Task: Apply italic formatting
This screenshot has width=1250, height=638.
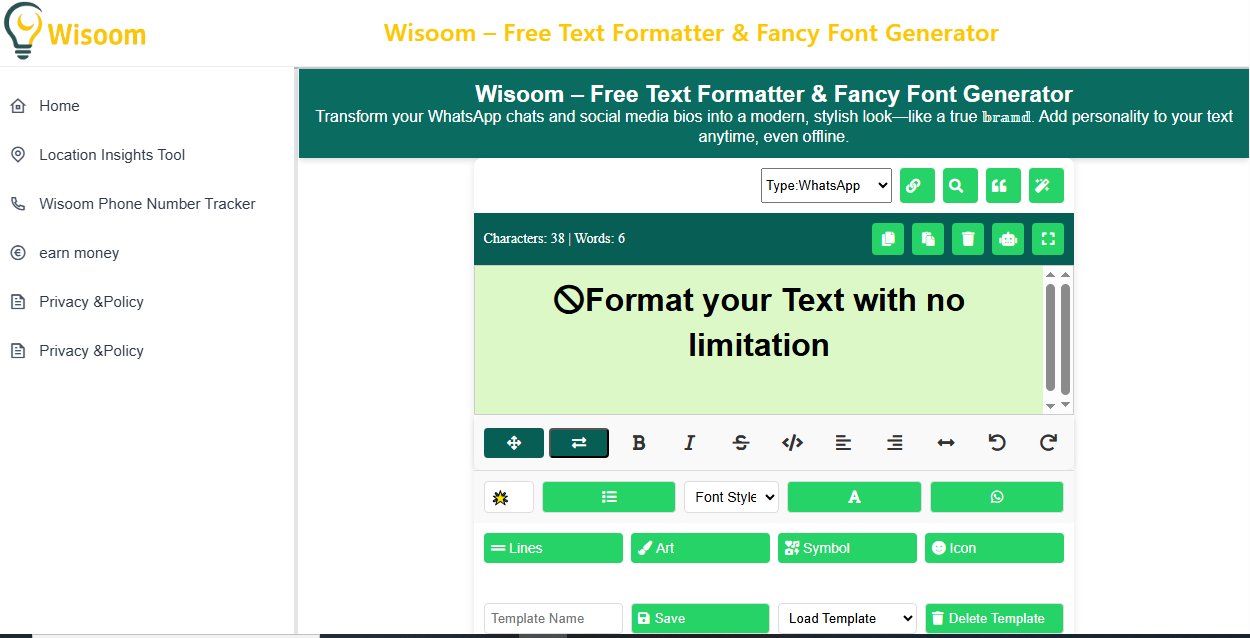Action: coord(690,443)
